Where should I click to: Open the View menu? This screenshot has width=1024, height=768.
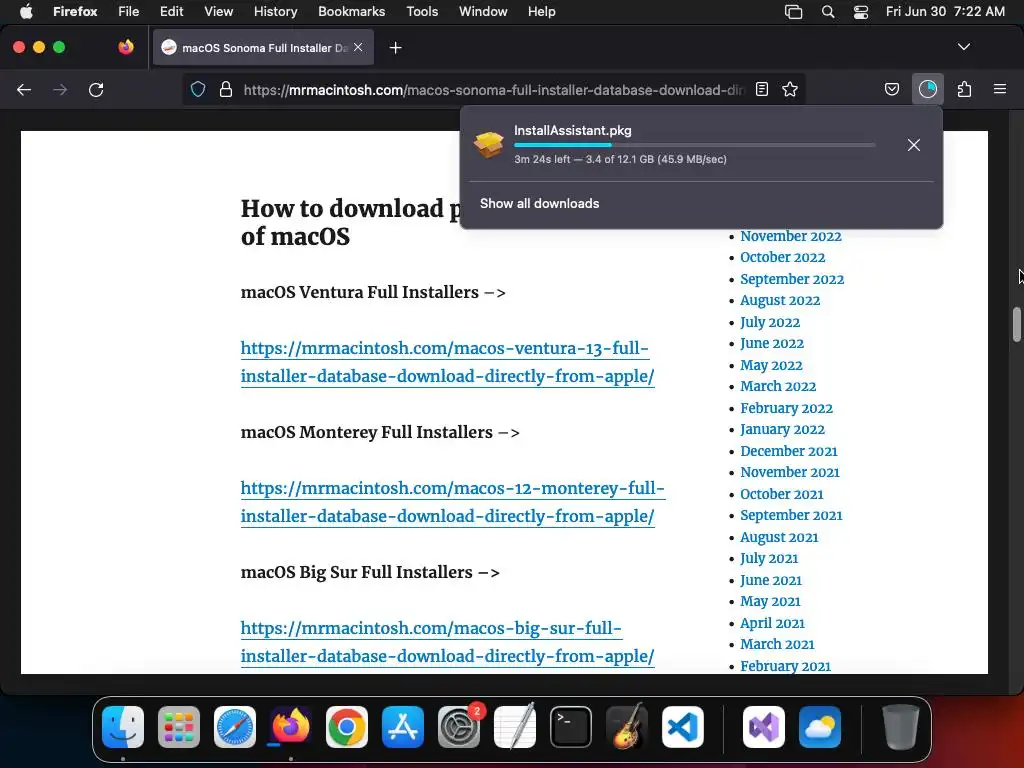tap(218, 12)
